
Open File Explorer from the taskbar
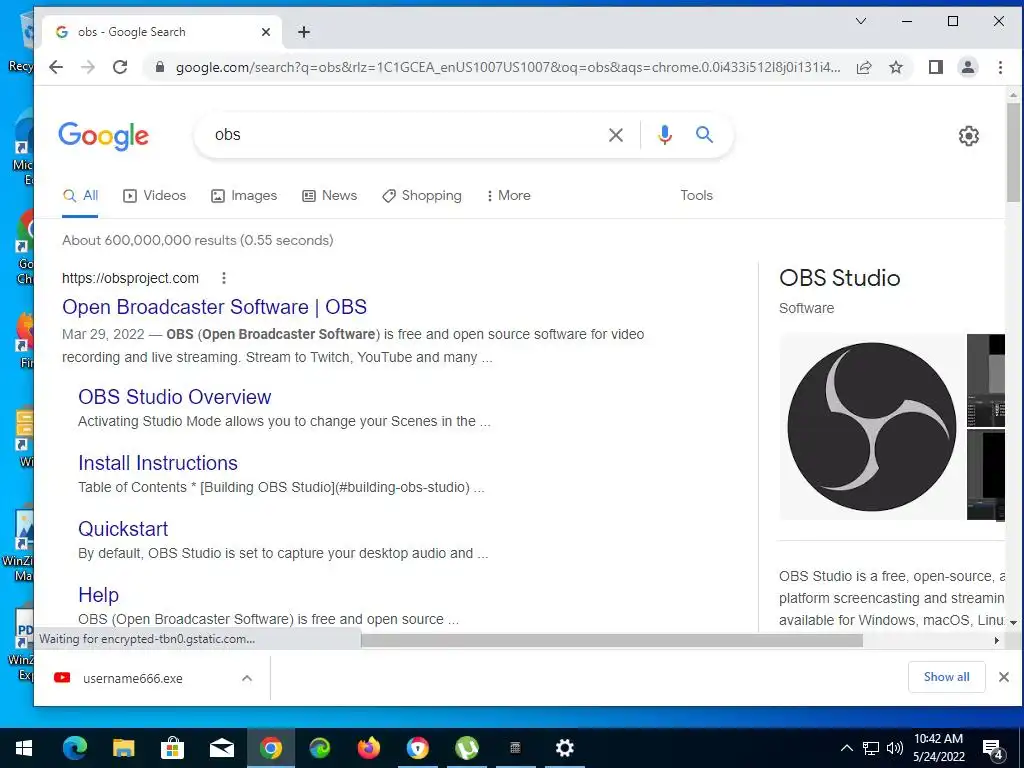(x=123, y=748)
